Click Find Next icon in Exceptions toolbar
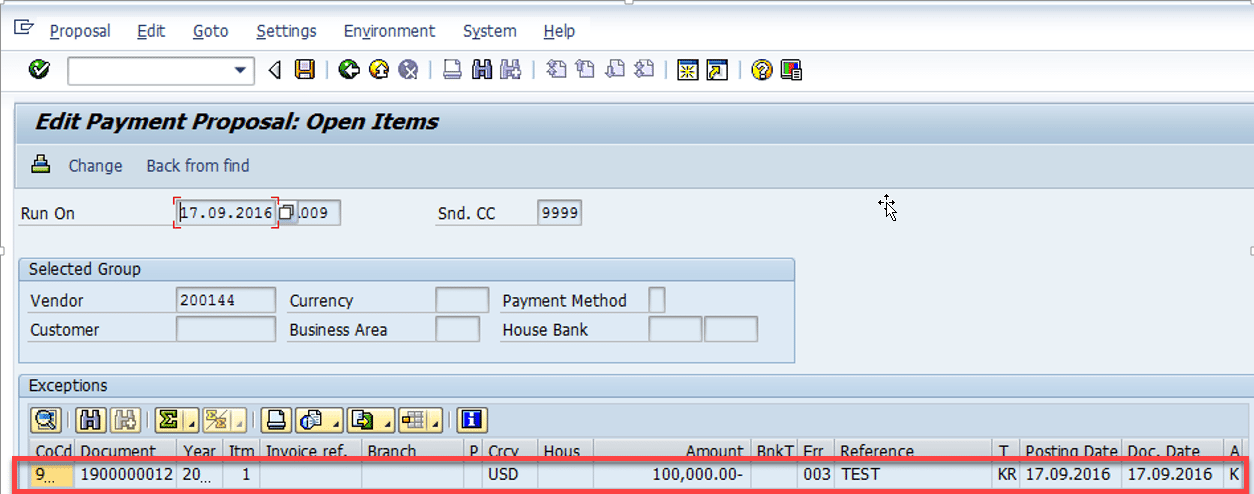1254x494 pixels. click(123, 420)
